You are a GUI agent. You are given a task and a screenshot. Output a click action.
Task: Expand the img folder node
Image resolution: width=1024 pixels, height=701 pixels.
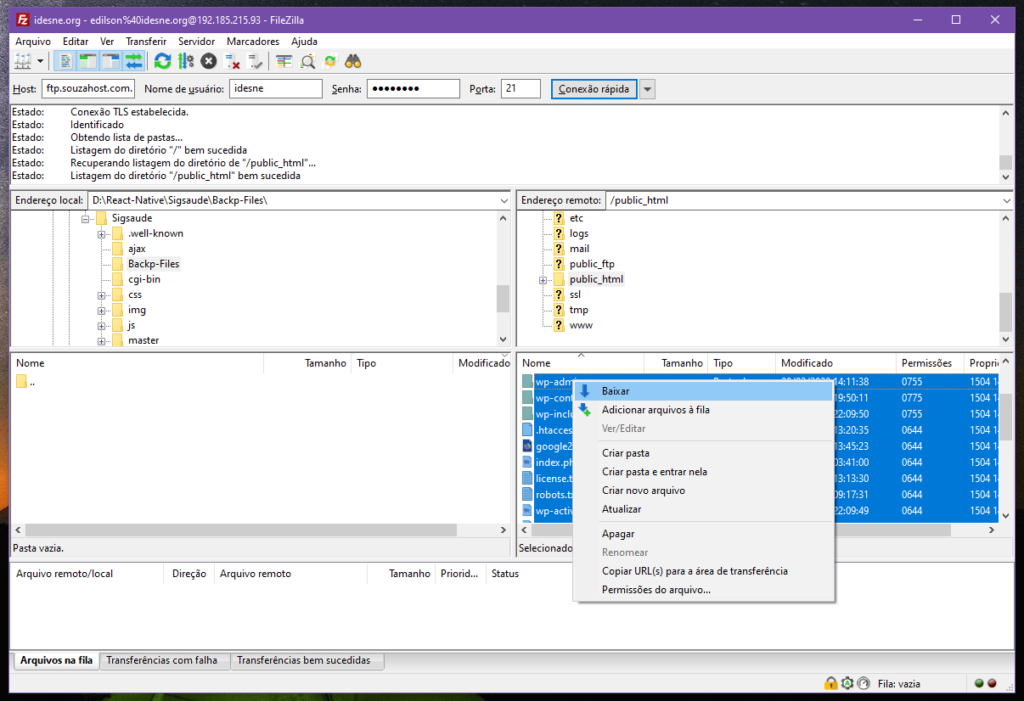(x=101, y=310)
